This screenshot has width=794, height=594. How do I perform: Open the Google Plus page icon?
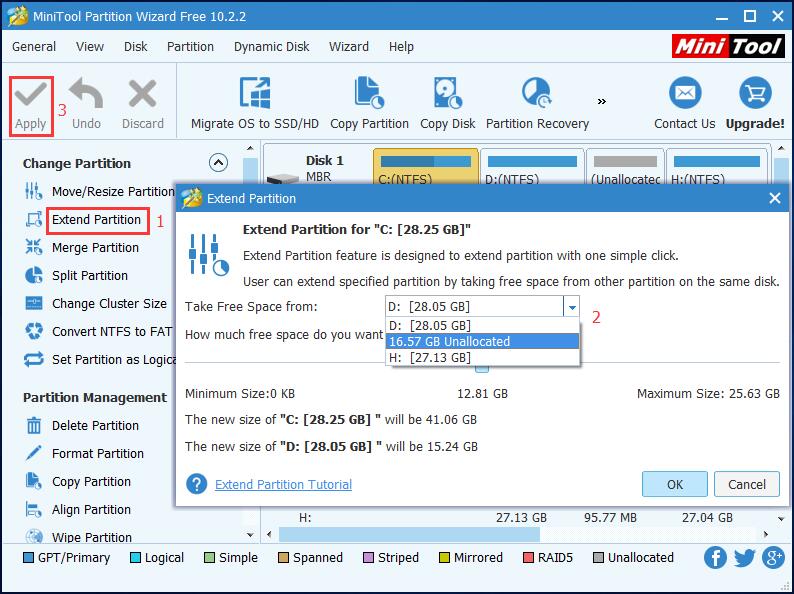click(x=773, y=558)
